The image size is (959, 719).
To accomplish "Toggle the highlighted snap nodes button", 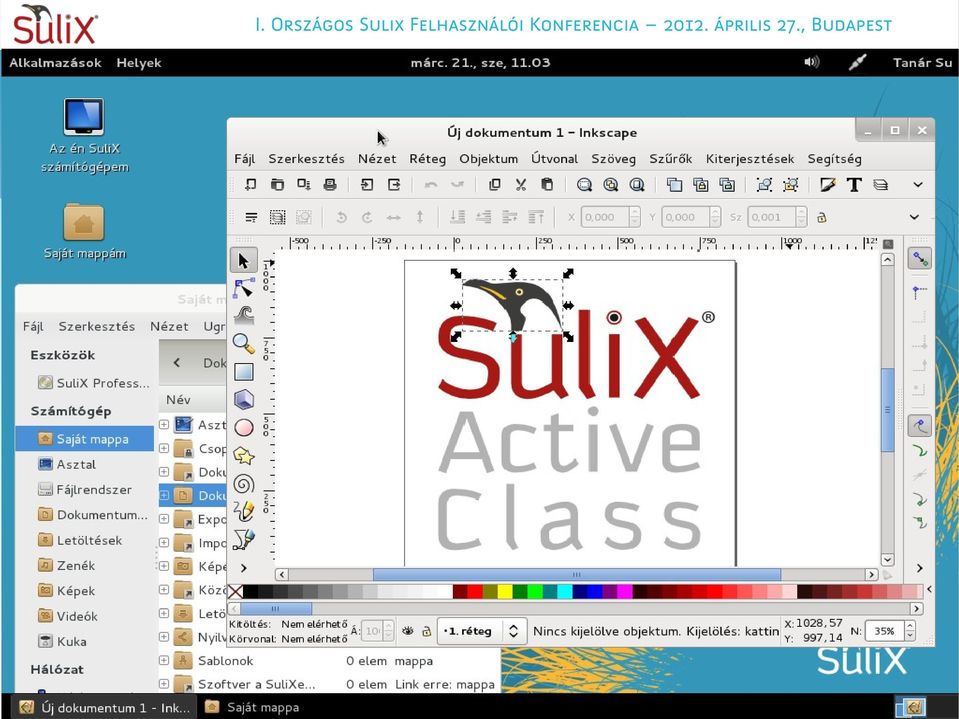I will [919, 426].
